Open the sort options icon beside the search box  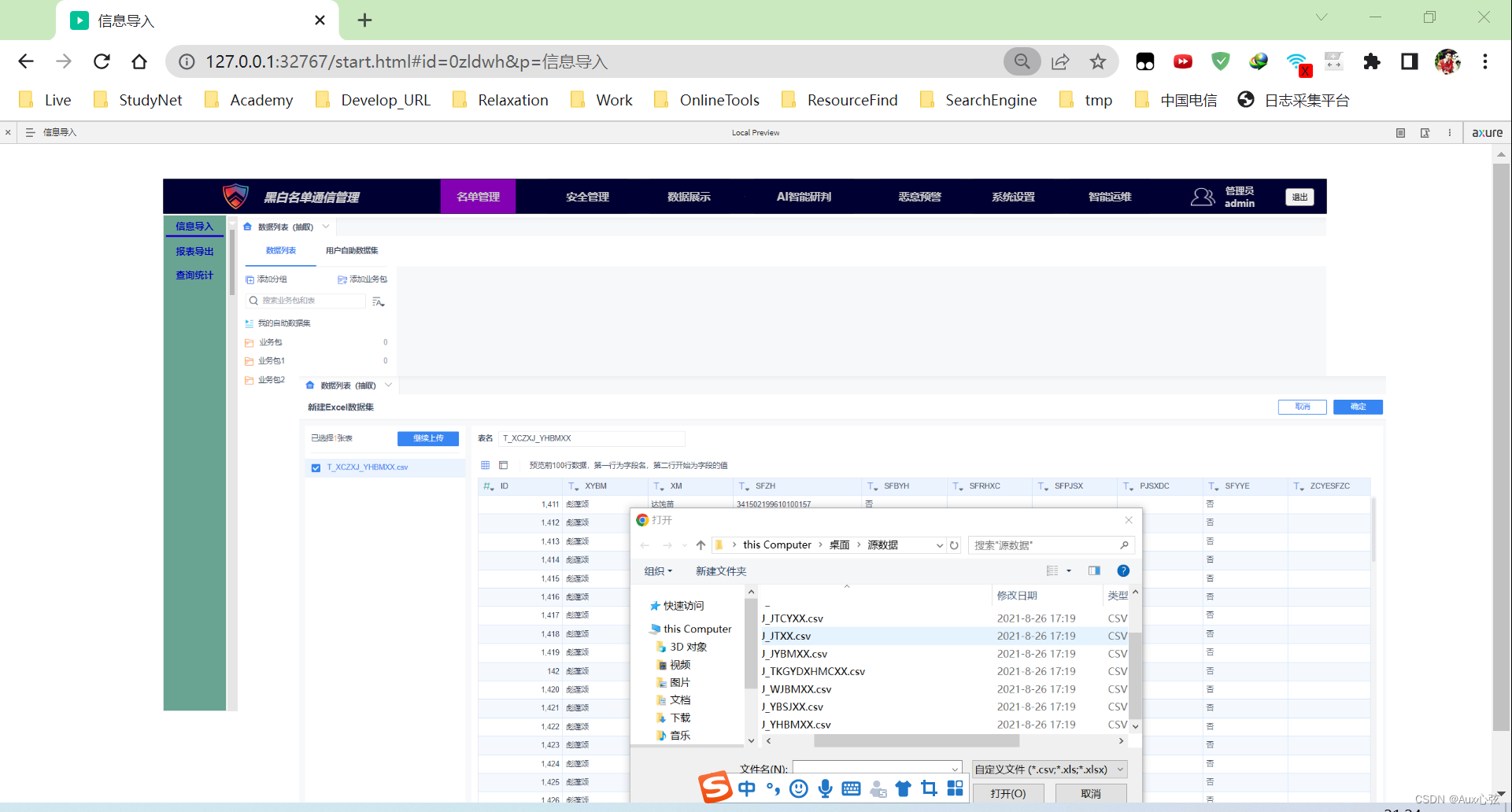(378, 301)
